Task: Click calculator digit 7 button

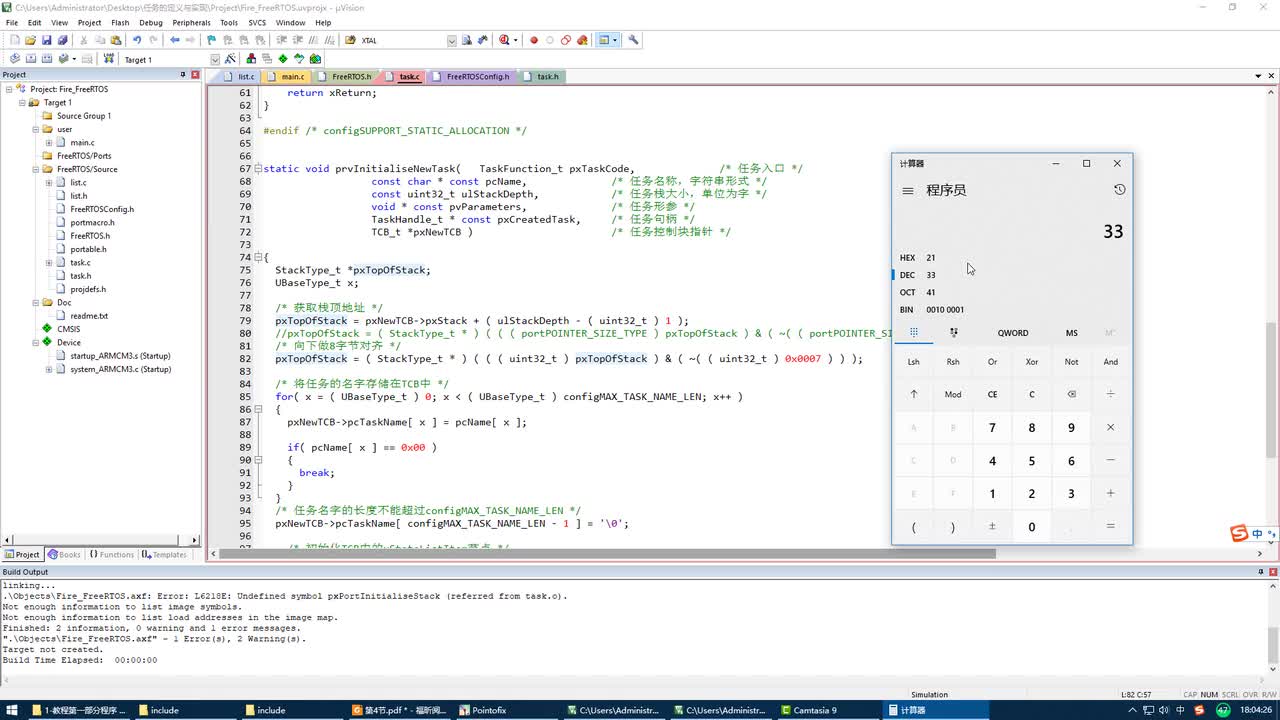Action: click(992, 428)
